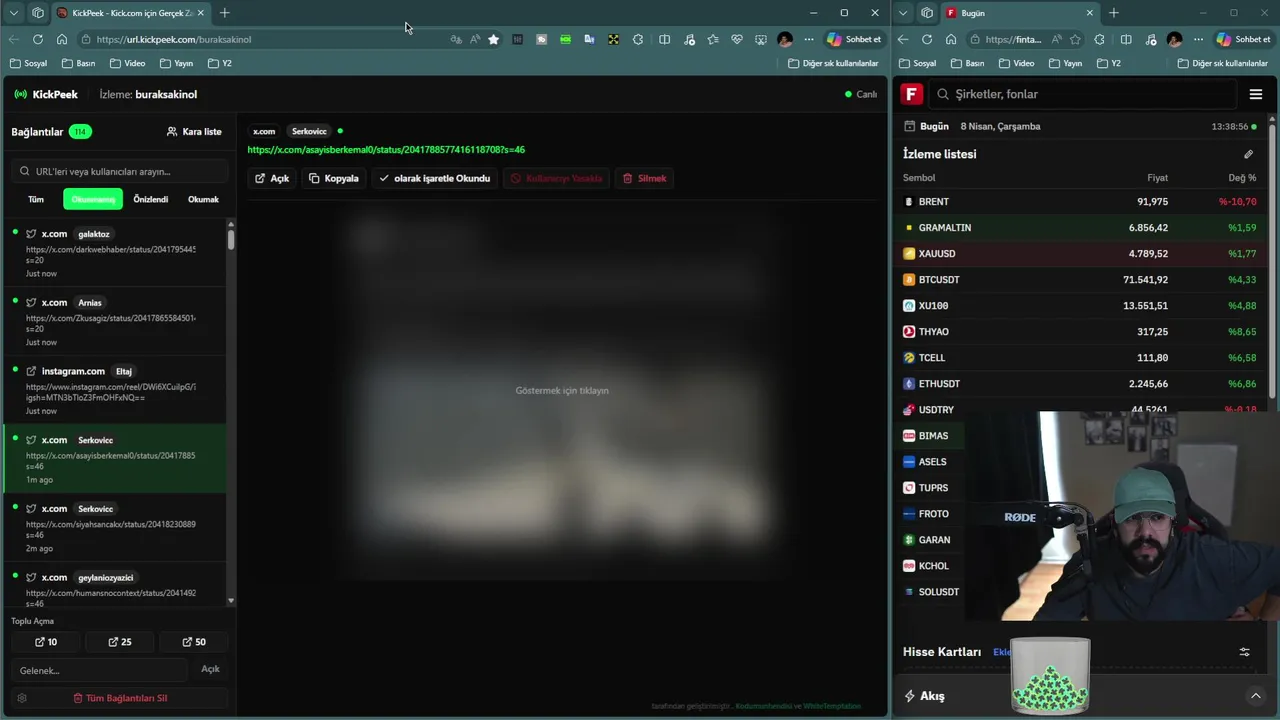This screenshot has height=720, width=1280.
Task: Open Favorites list icon in left browser
Action: coord(713,39)
